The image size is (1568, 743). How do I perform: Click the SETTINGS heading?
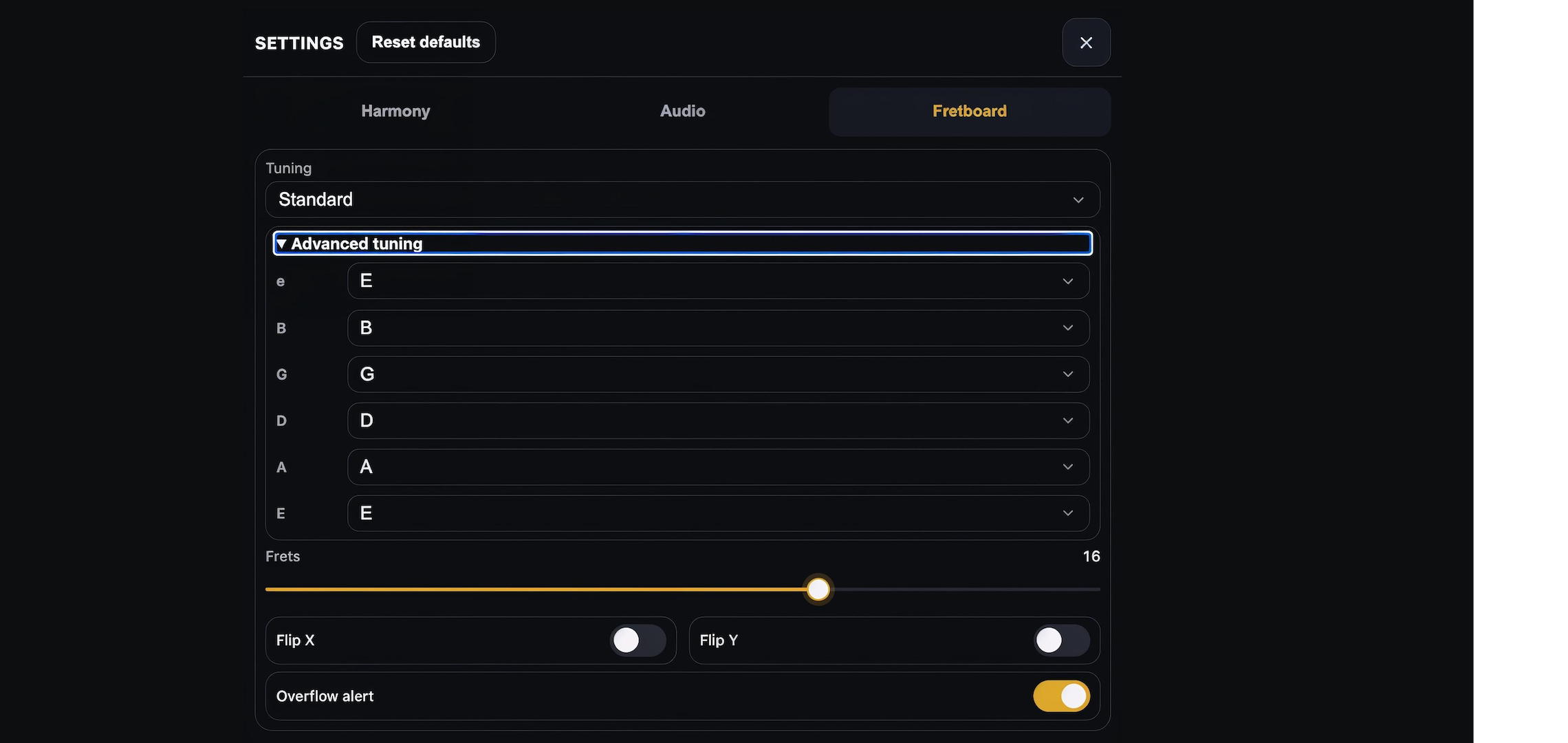pos(299,43)
